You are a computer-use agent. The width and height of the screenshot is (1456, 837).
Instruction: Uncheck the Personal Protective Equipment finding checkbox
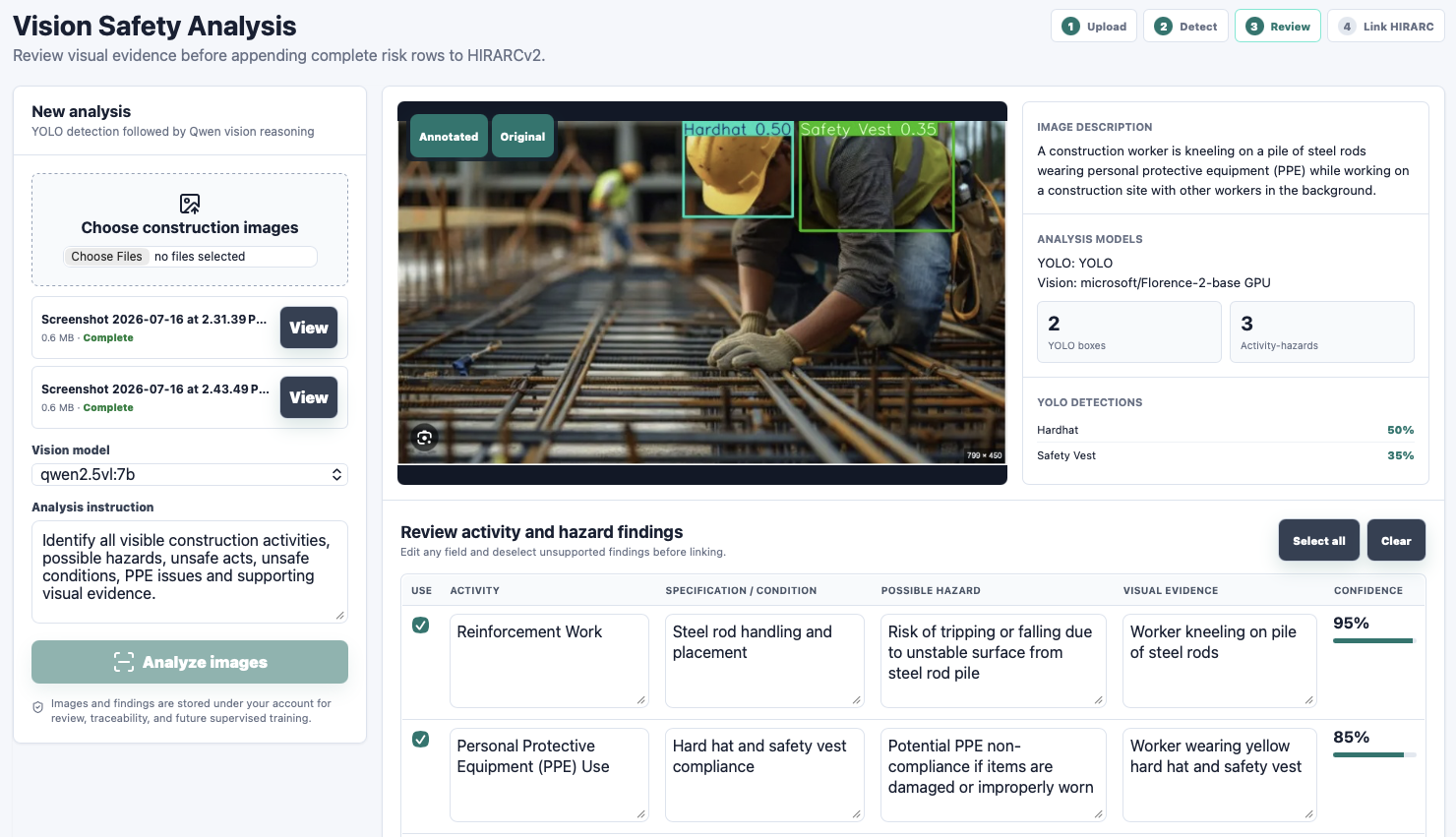(420, 739)
